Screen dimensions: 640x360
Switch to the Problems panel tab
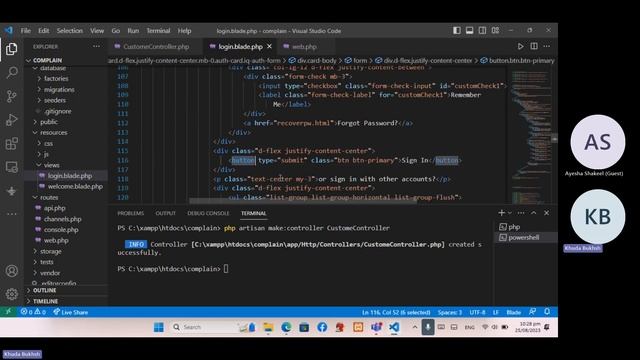131,213
